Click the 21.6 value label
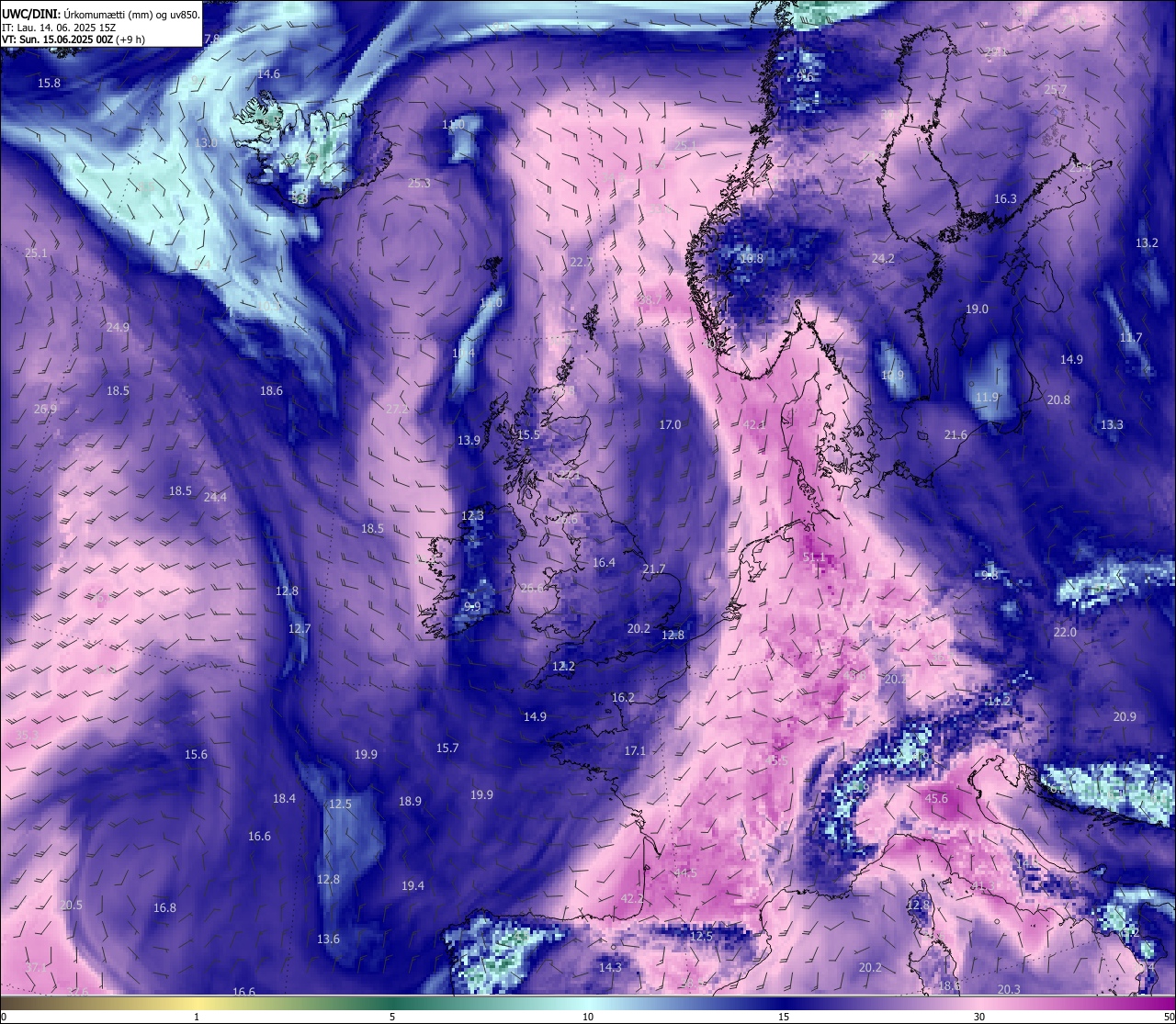The width and height of the screenshot is (1176, 1024). pyautogui.click(x=955, y=434)
